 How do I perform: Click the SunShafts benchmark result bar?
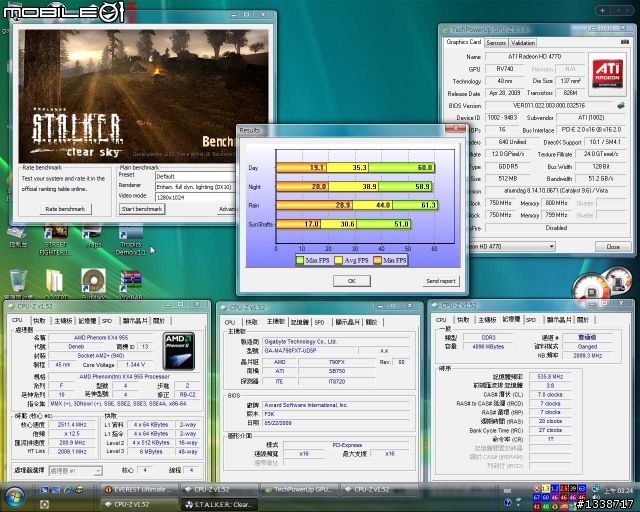coord(344,224)
